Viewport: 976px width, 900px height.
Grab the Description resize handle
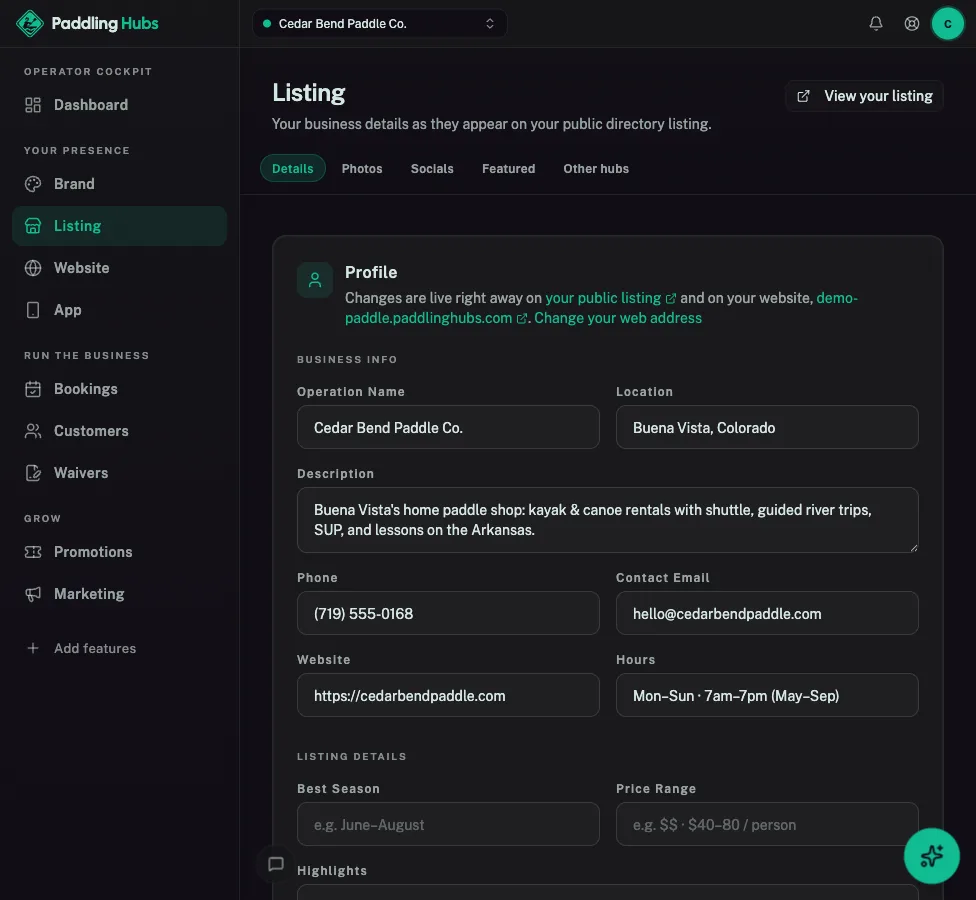[x=914, y=548]
